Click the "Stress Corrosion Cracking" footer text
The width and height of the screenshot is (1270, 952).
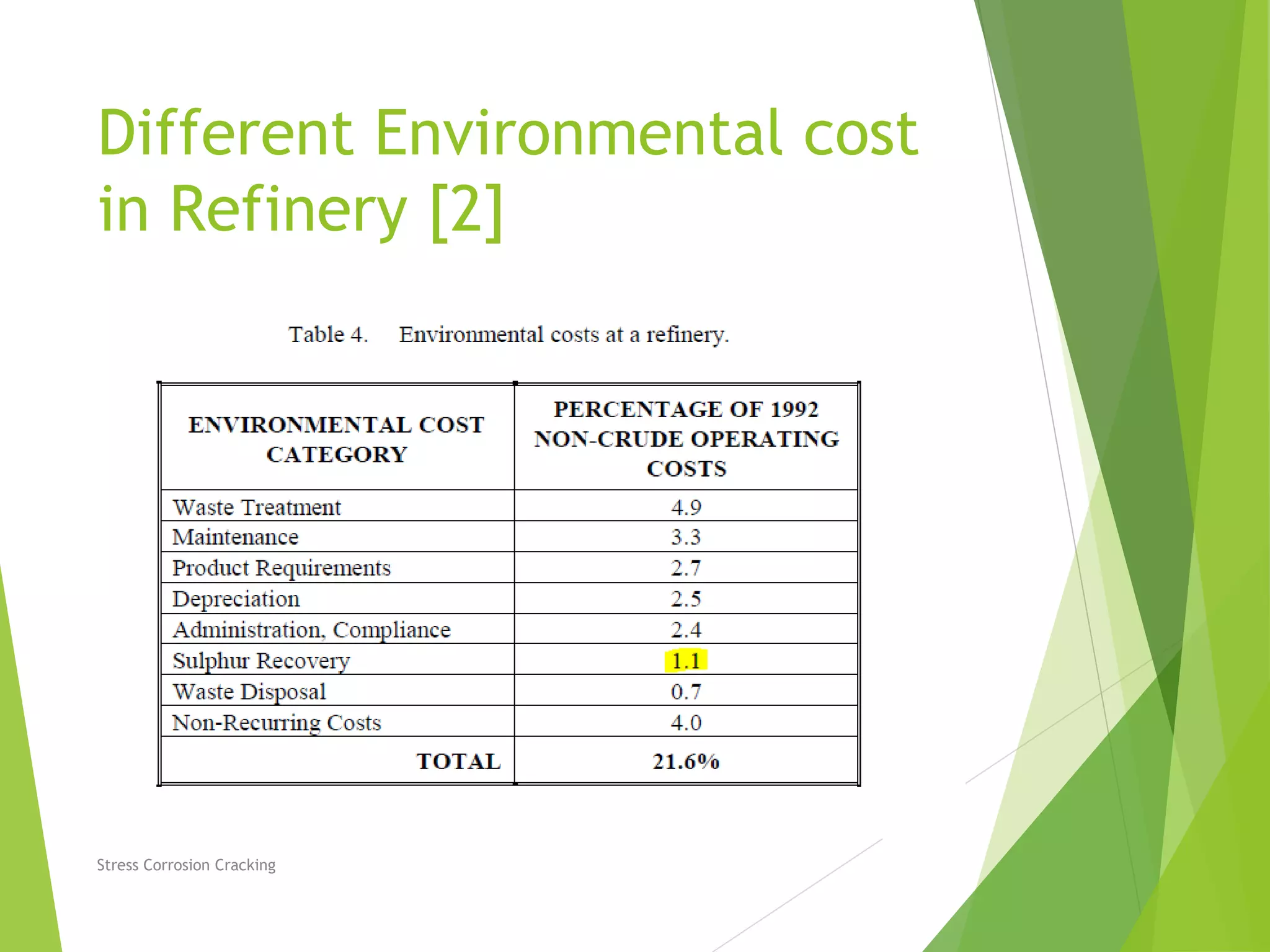[186, 865]
